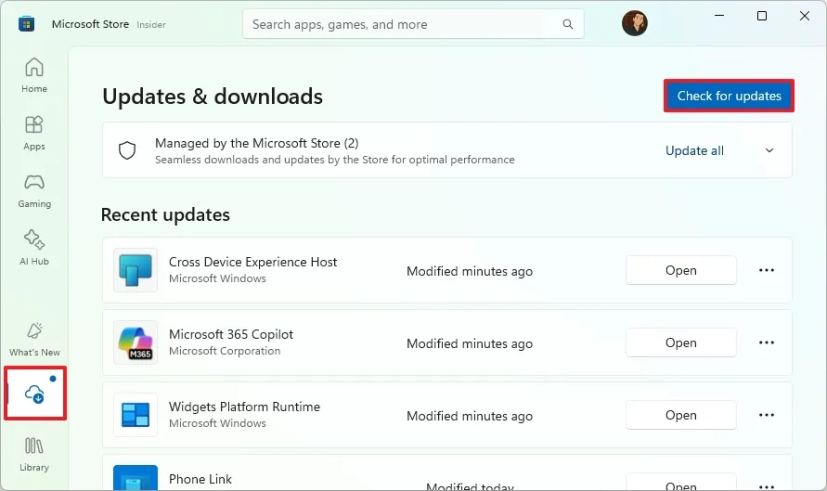Open more options for Microsoft 365 Copilot
This screenshot has height=491, width=827.
tap(766, 342)
